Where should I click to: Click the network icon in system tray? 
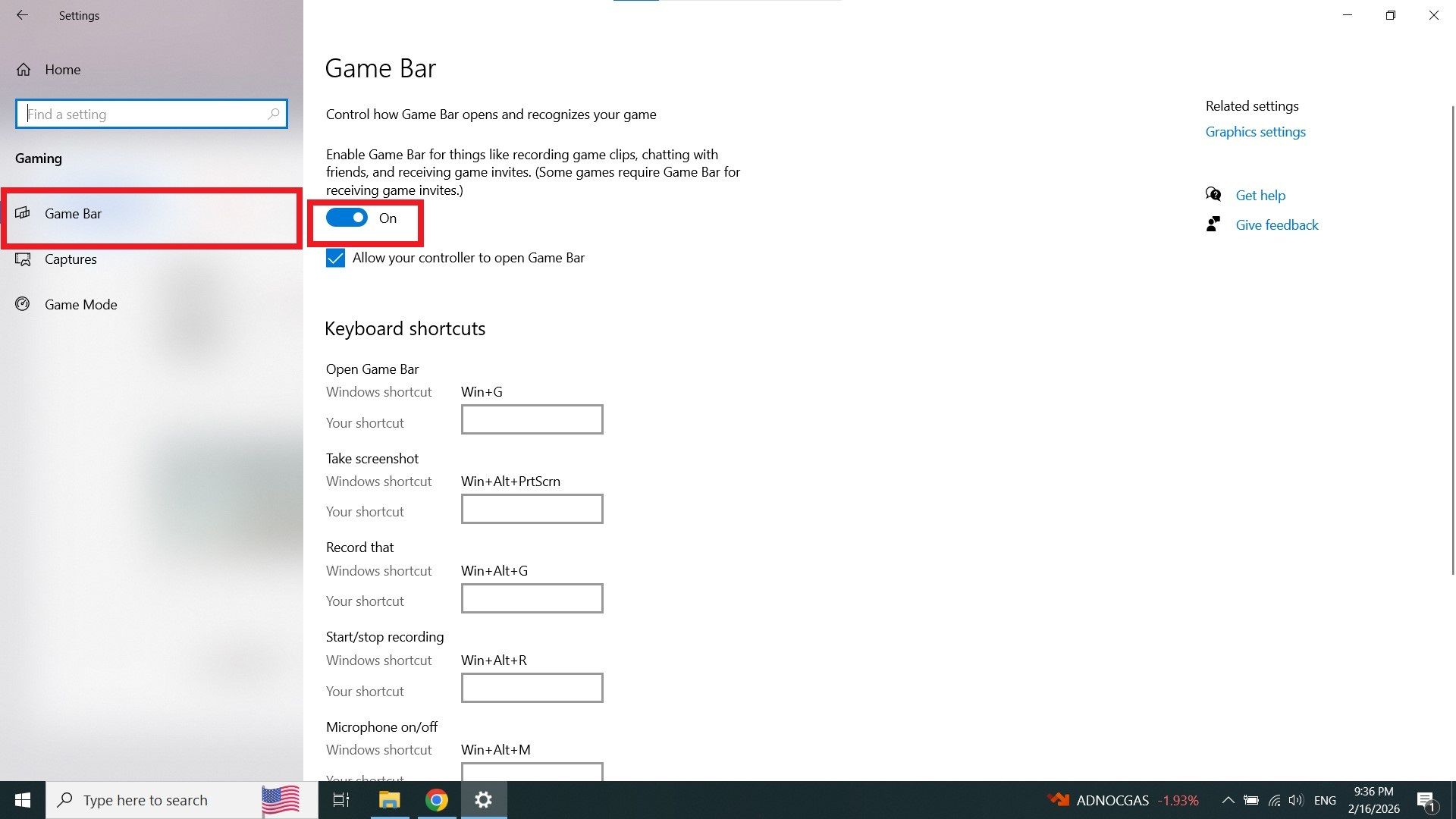1273,799
